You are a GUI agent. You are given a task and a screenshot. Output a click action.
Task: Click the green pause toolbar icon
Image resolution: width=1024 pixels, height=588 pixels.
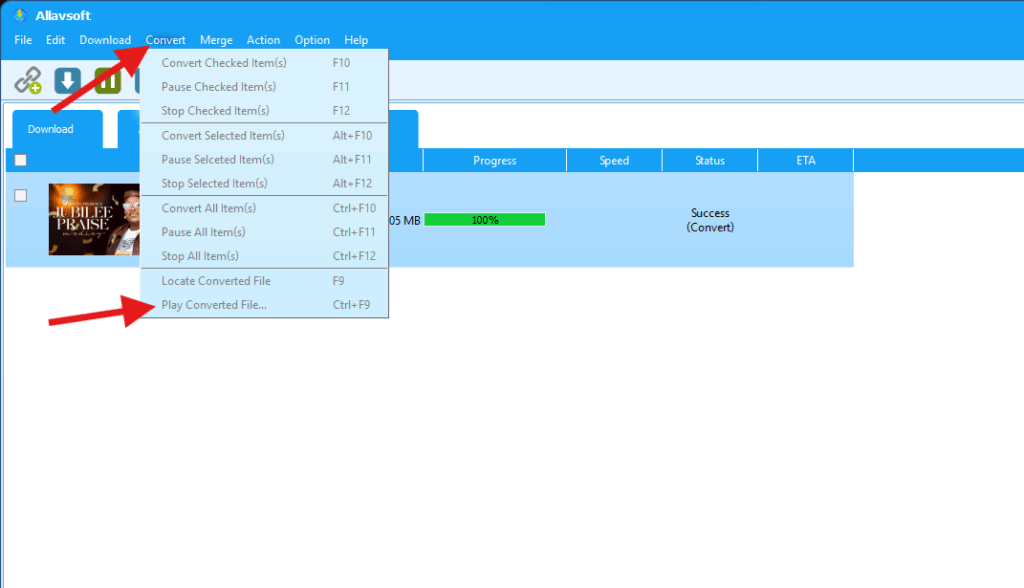tap(107, 80)
